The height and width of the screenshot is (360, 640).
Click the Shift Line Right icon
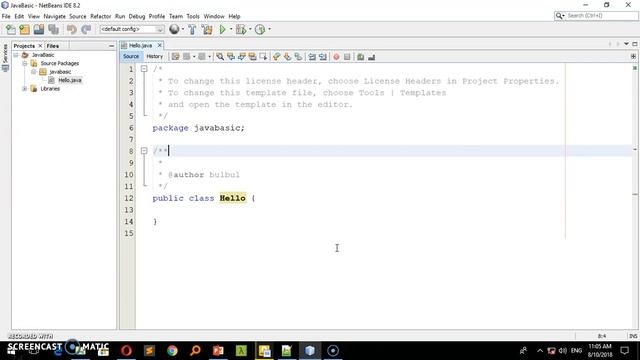(323, 57)
